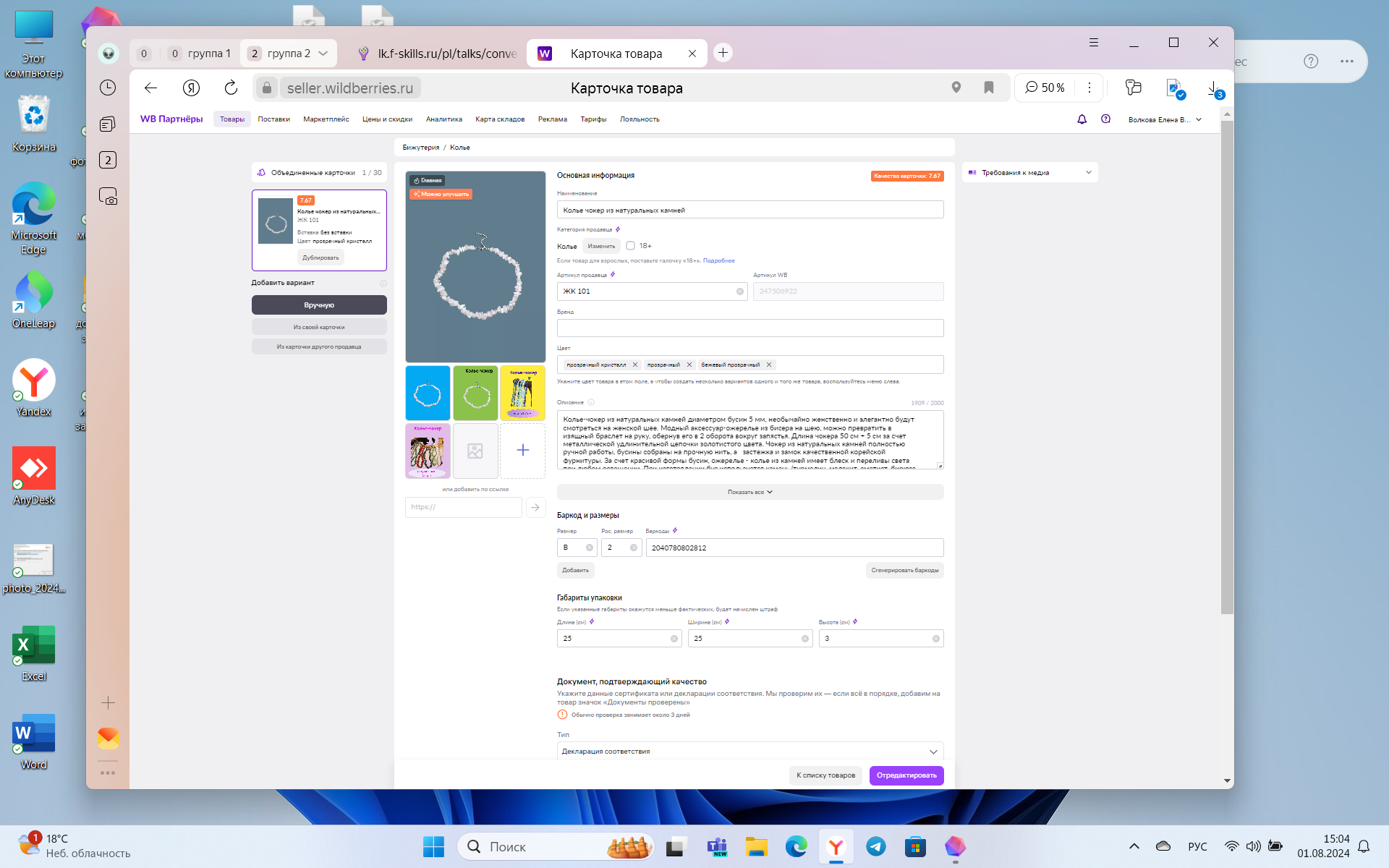Open Microsoft Teams from the taskbar
Viewport: 1389px width, 868px height.
coord(717,846)
